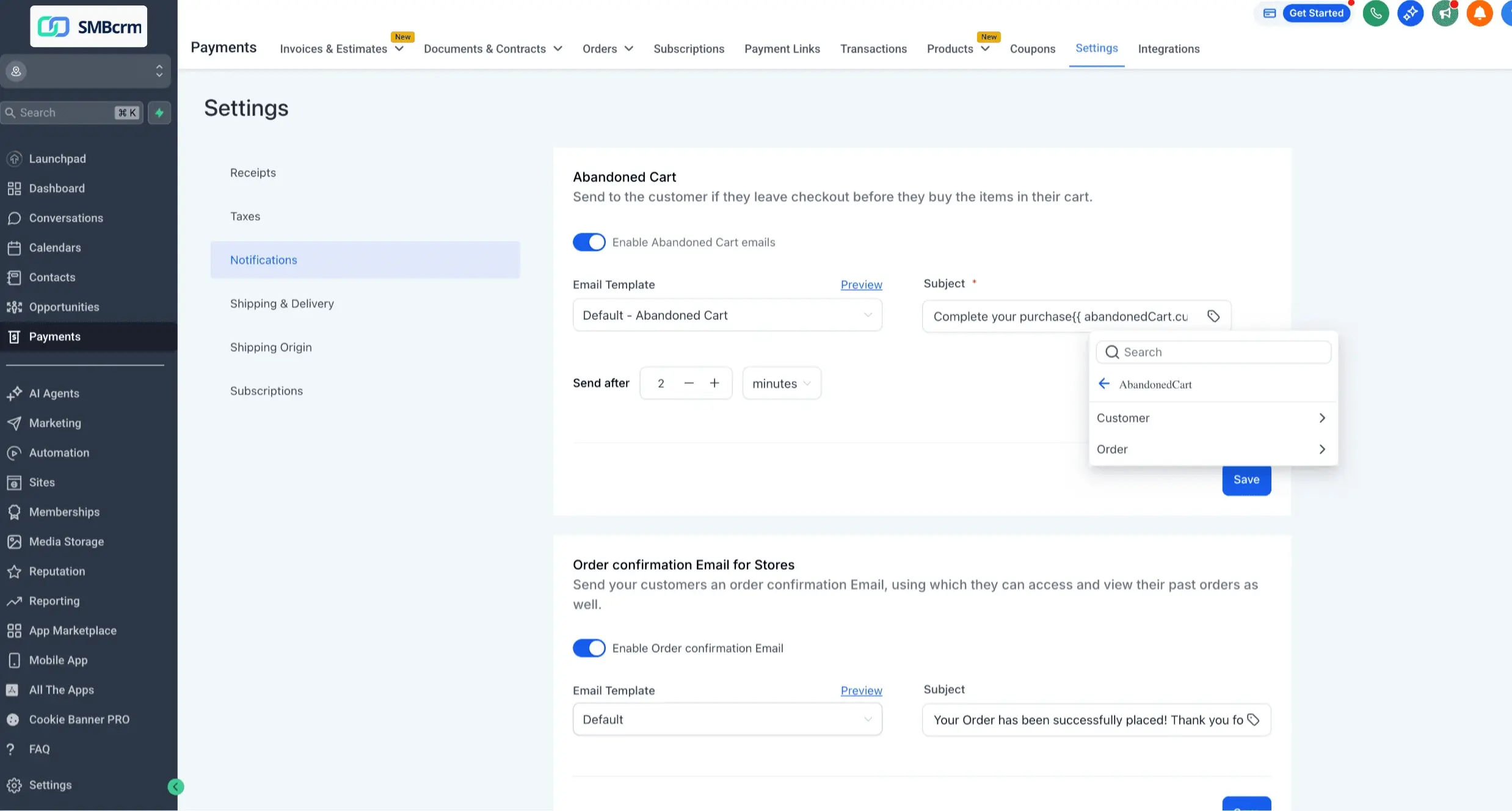
Task: Open the minutes time unit dropdown
Action: click(x=782, y=384)
